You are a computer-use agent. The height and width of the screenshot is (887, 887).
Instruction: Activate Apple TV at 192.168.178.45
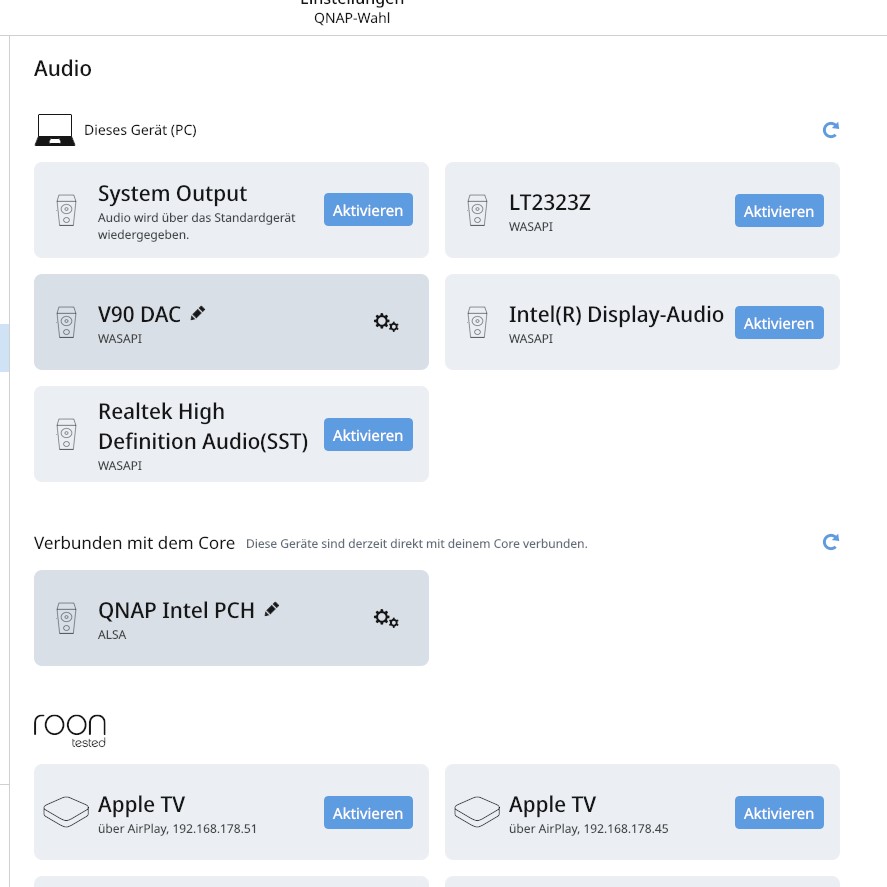pos(779,813)
